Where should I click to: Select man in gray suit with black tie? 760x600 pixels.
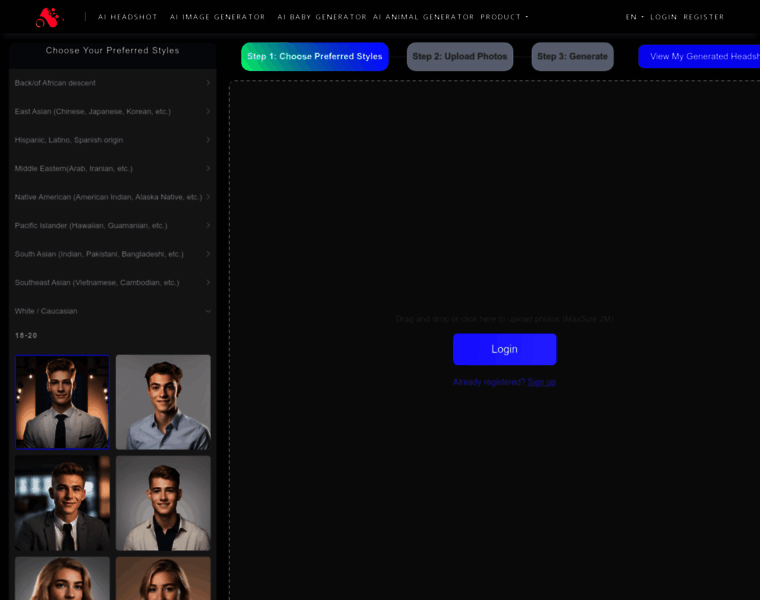(x=62, y=402)
